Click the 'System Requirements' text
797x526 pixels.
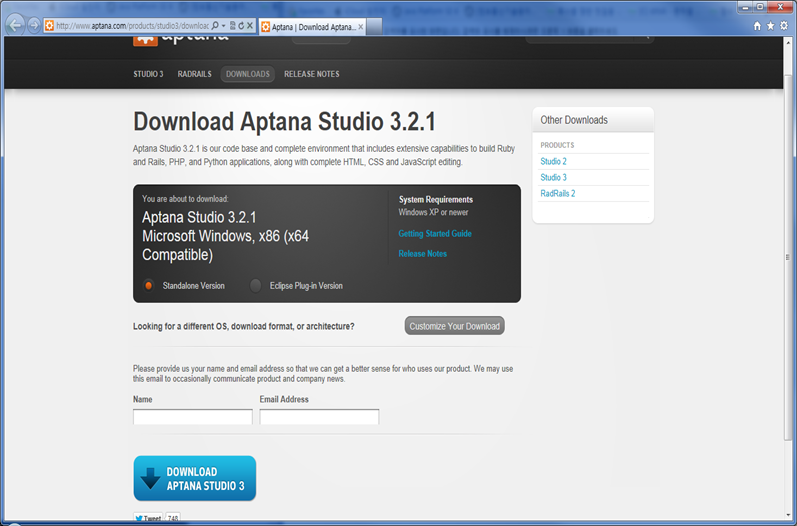436,200
